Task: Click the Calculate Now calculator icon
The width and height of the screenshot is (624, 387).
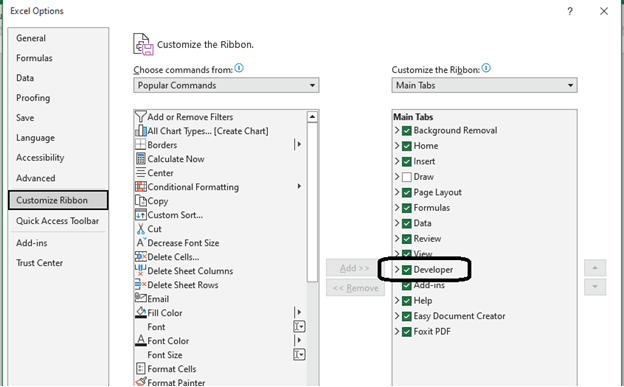Action: tap(140, 159)
